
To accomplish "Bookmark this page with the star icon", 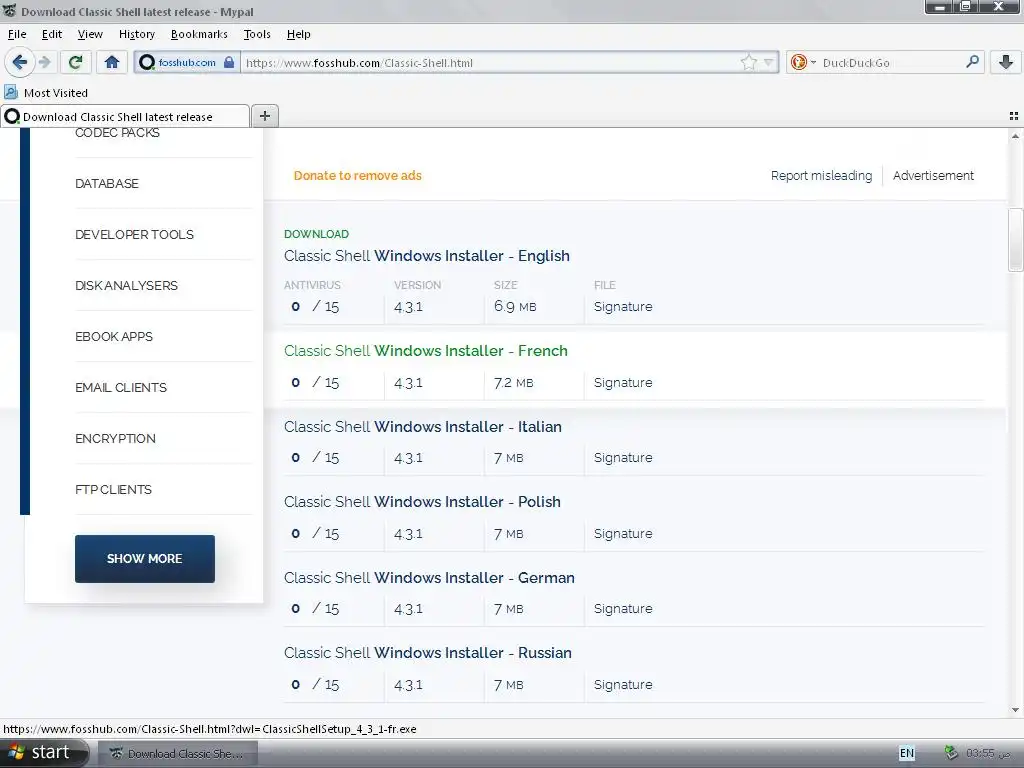I will [x=748, y=62].
